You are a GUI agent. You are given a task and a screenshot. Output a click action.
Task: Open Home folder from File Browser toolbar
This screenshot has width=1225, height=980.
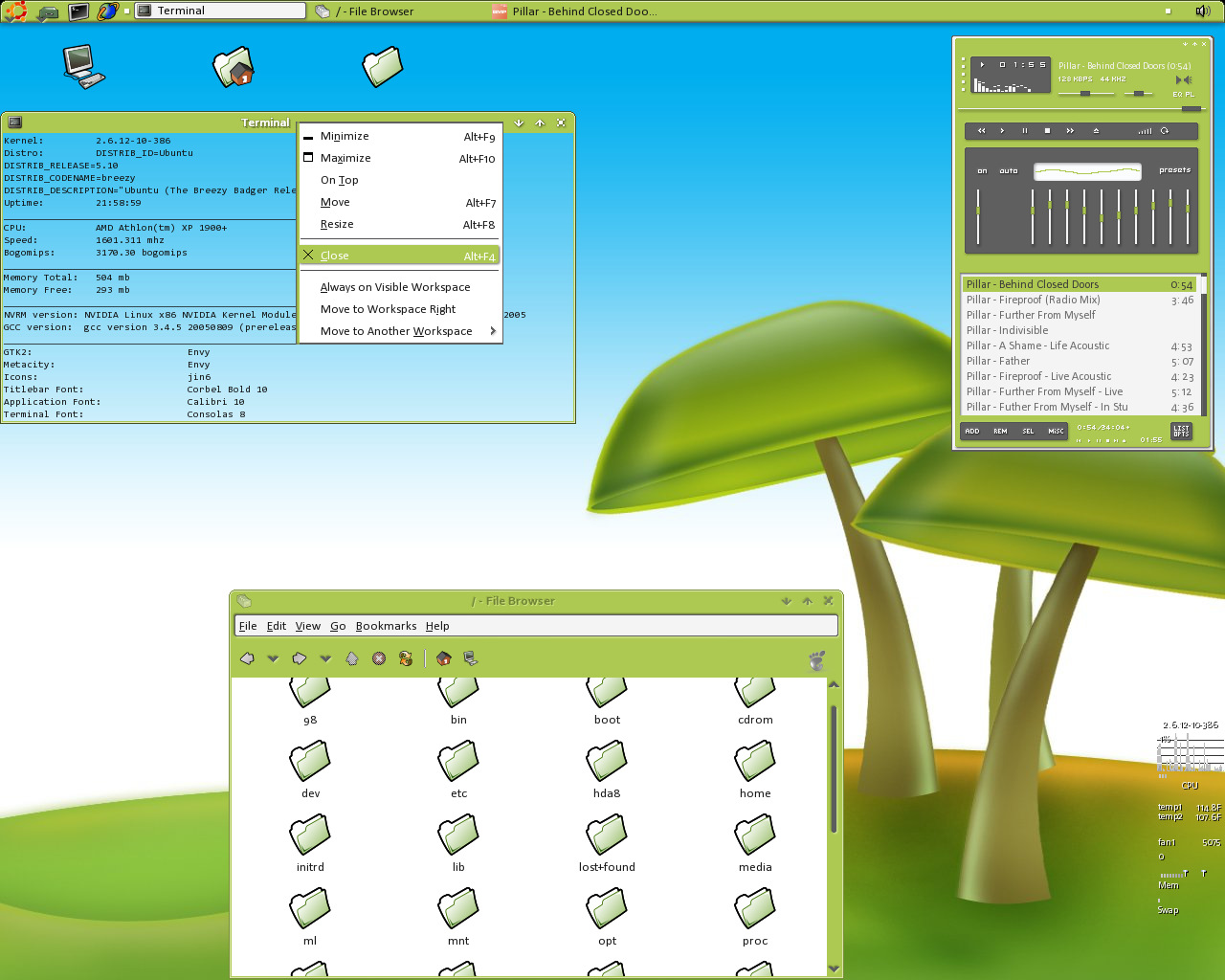[x=443, y=658]
